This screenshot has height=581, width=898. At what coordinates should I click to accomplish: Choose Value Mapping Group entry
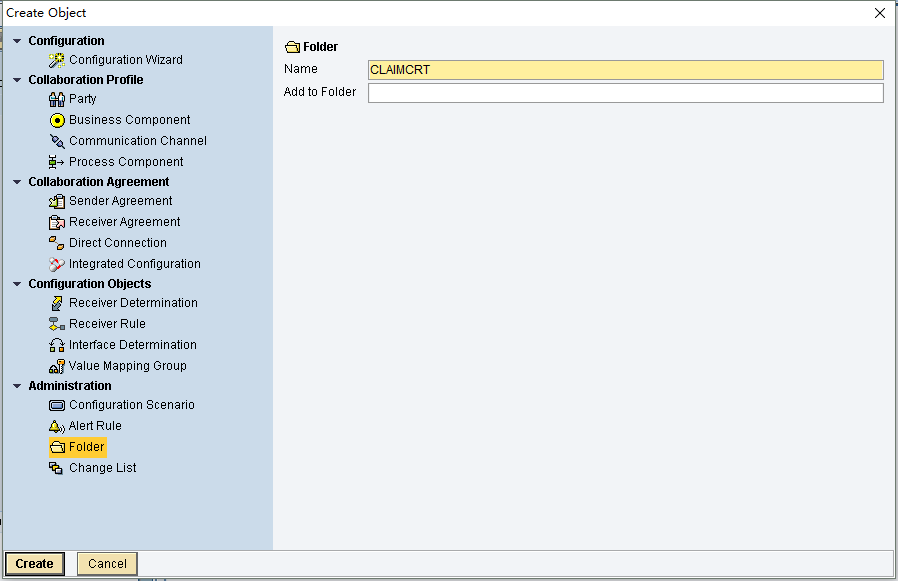click(x=128, y=366)
